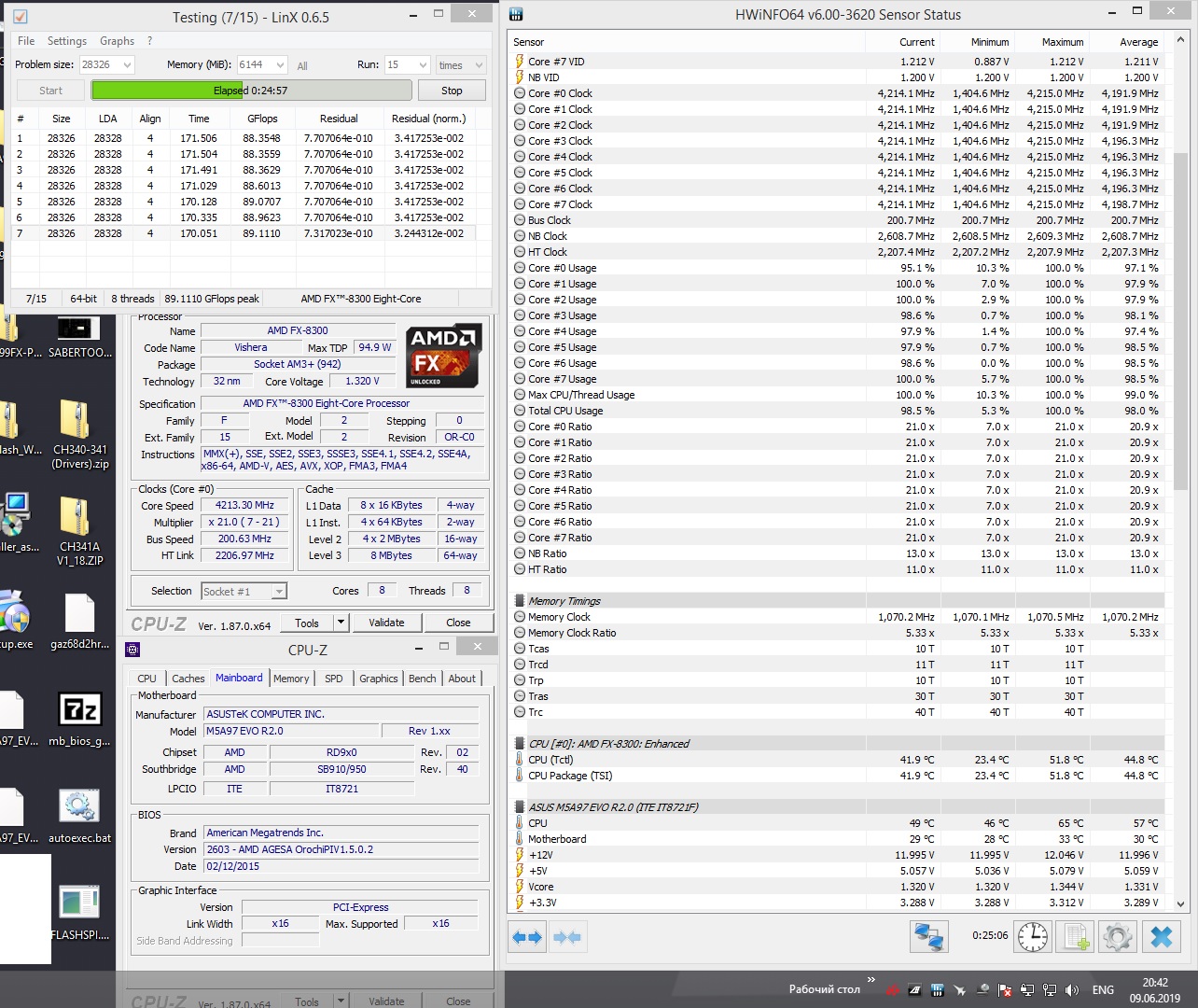Open HWiNFO network remote monitoring icon

point(929,936)
